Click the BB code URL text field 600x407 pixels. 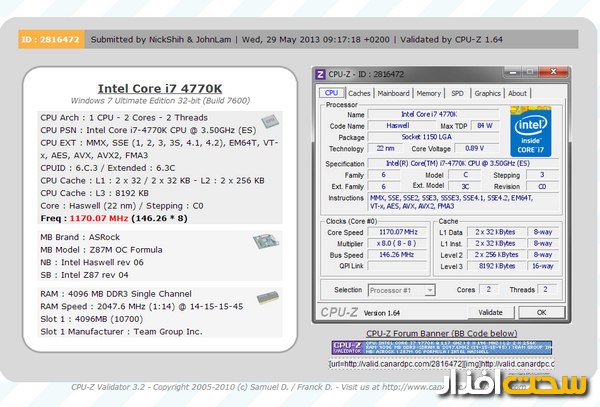point(442,364)
